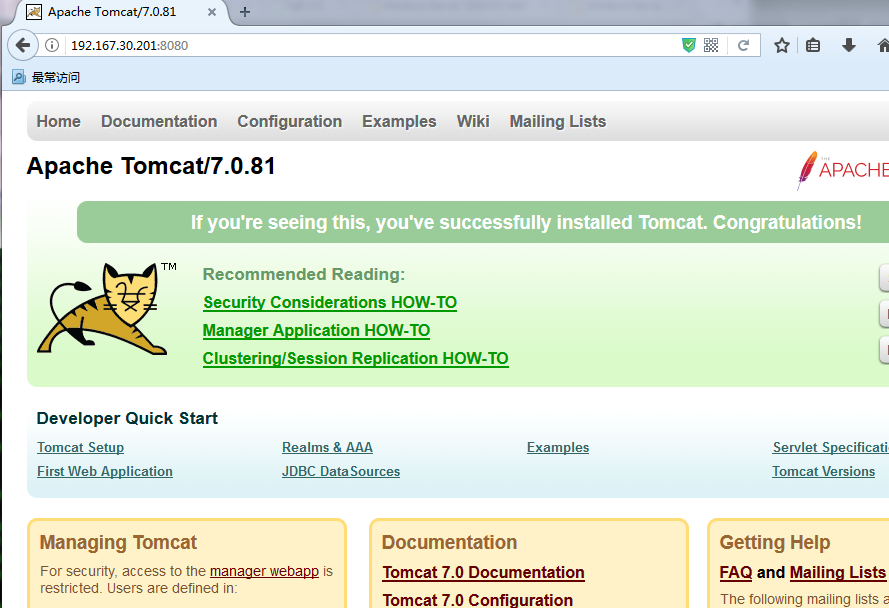Image resolution: width=889 pixels, height=608 pixels.
Task: Click the Managing Tomcat heading
Action: pos(118,542)
